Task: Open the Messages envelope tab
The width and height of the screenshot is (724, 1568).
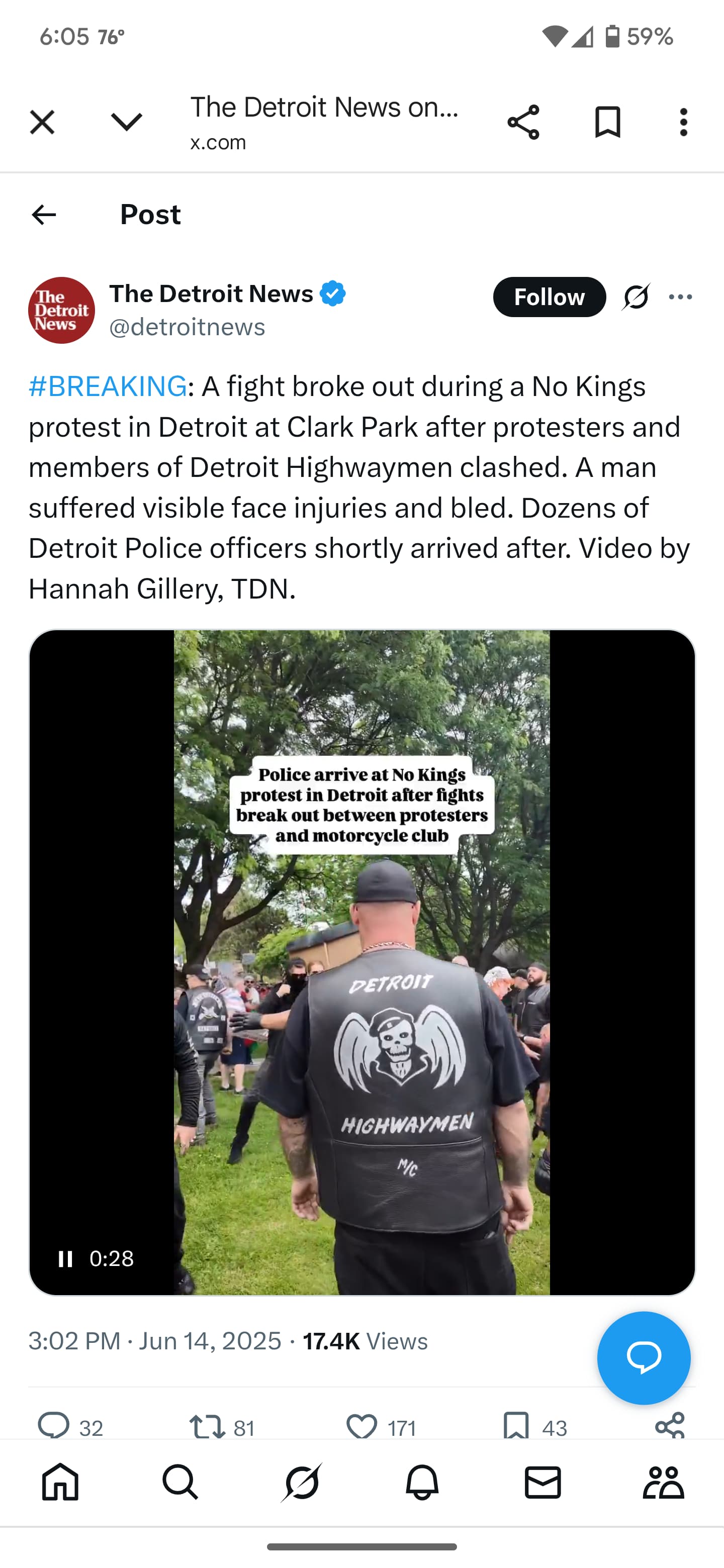Action: pyautogui.click(x=542, y=1482)
